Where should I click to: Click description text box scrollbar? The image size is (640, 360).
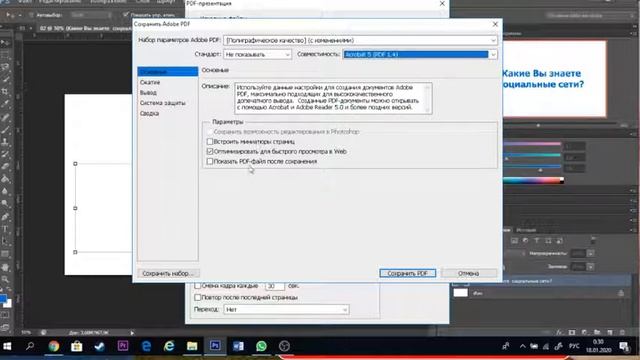(x=427, y=98)
